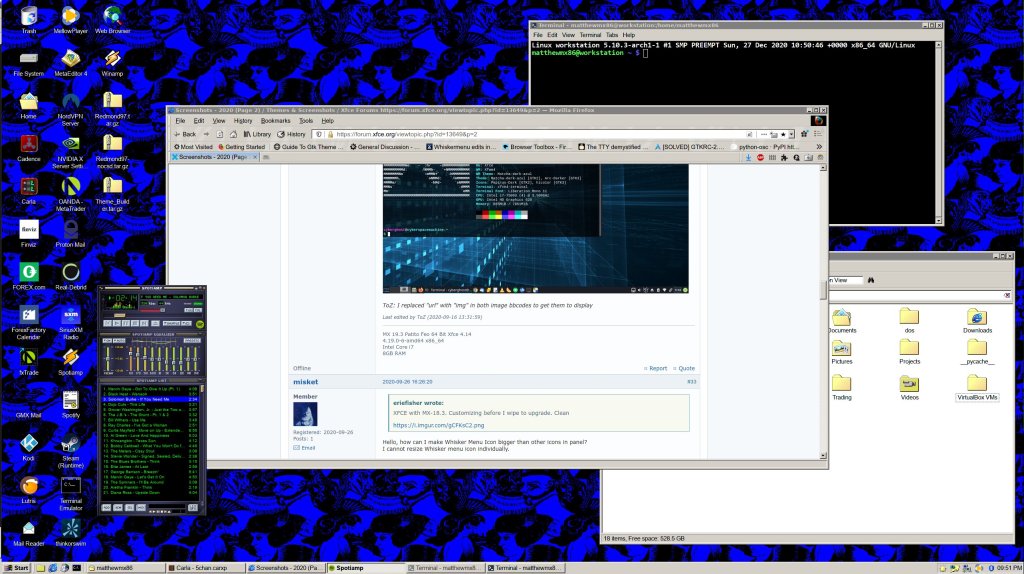Viewport: 1024px width, 574px height.
Task: Click the Firefox URL address bar
Action: pos(540,134)
